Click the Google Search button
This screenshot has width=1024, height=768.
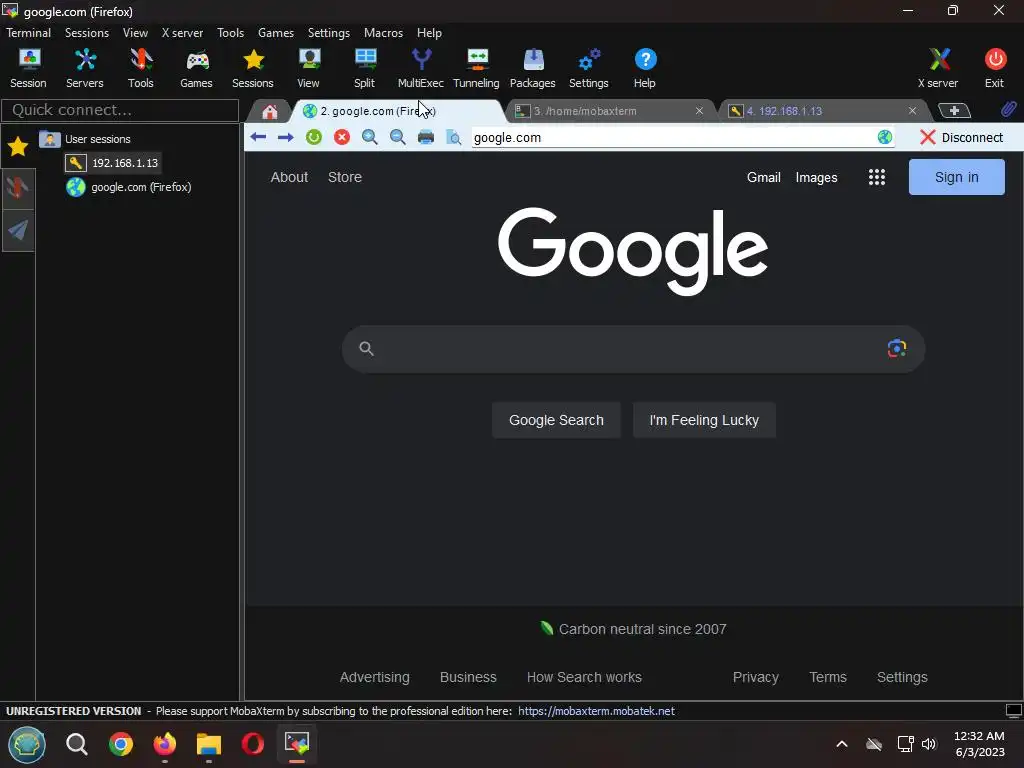(x=556, y=420)
